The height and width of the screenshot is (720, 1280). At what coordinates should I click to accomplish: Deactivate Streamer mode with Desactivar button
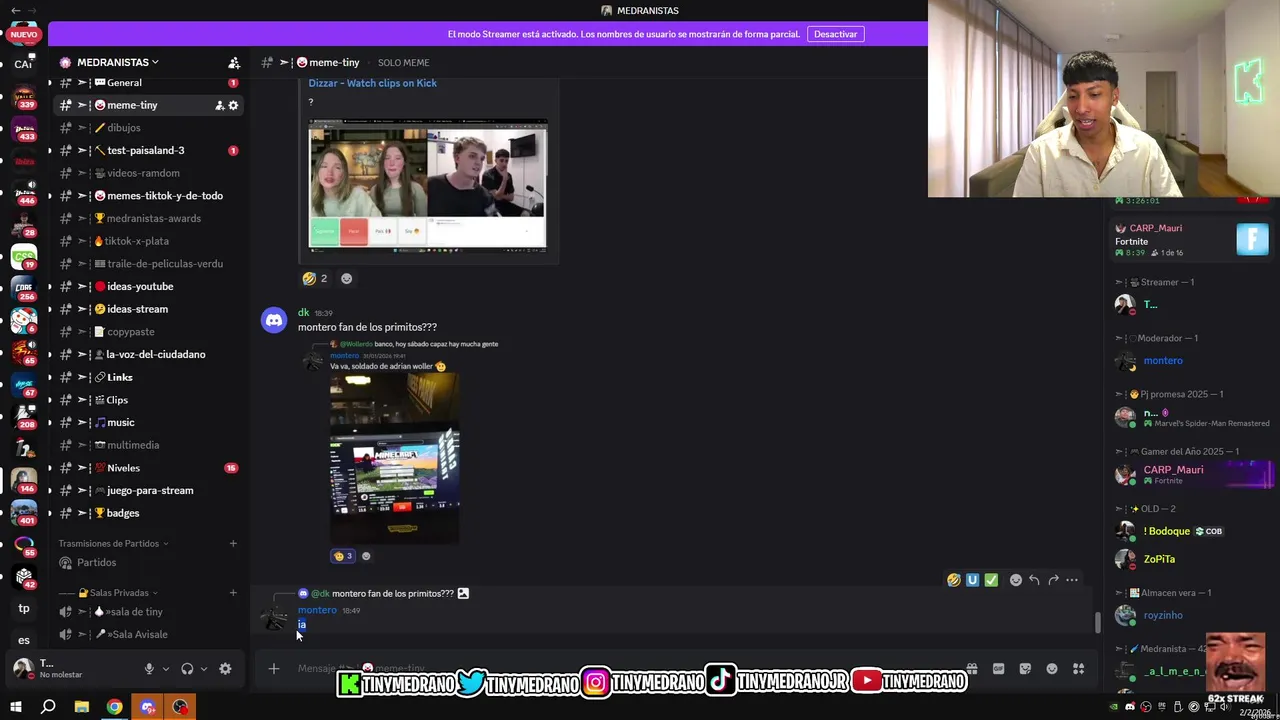(835, 34)
